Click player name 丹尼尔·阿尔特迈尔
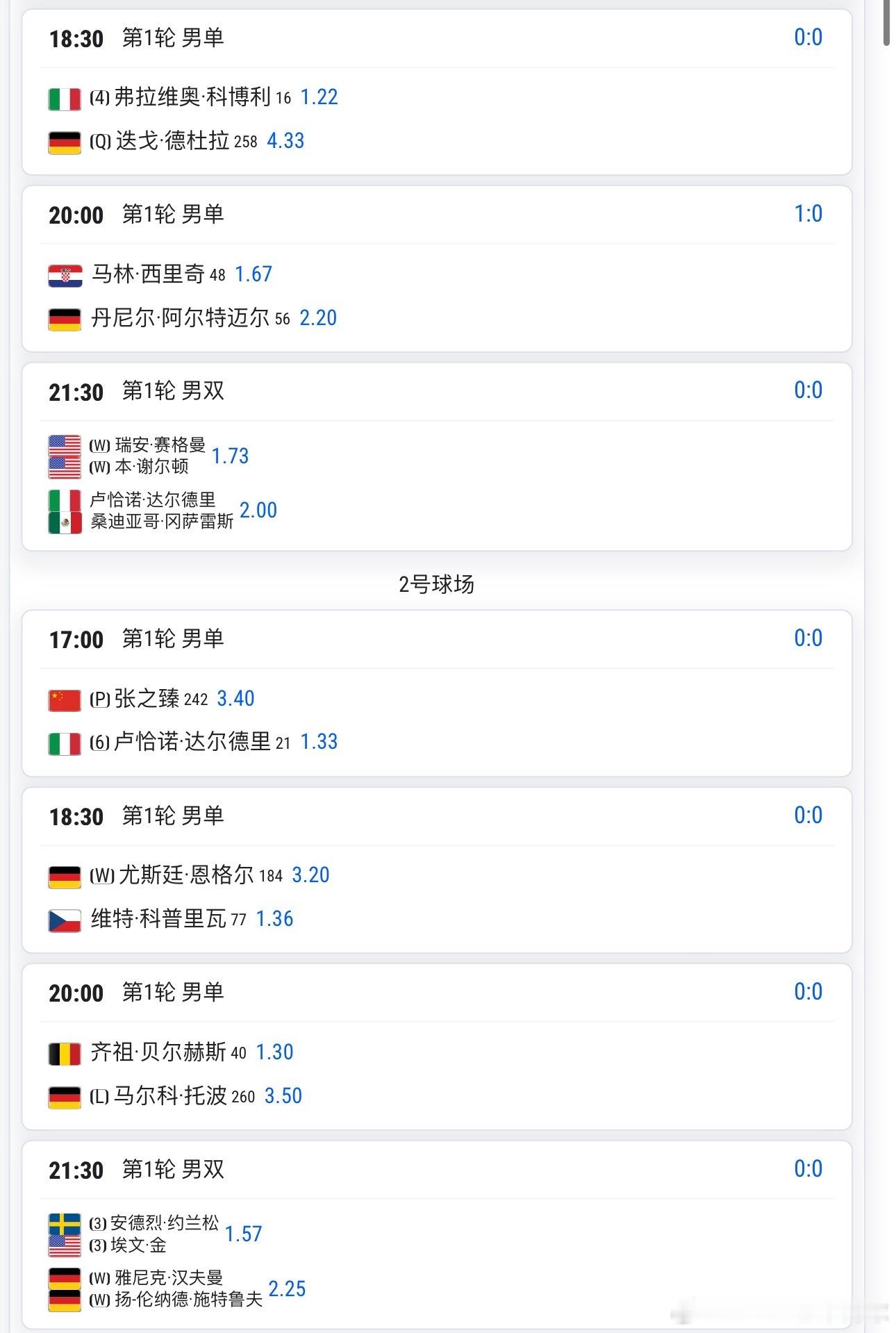Image resolution: width=896 pixels, height=1333 pixels. [180, 318]
